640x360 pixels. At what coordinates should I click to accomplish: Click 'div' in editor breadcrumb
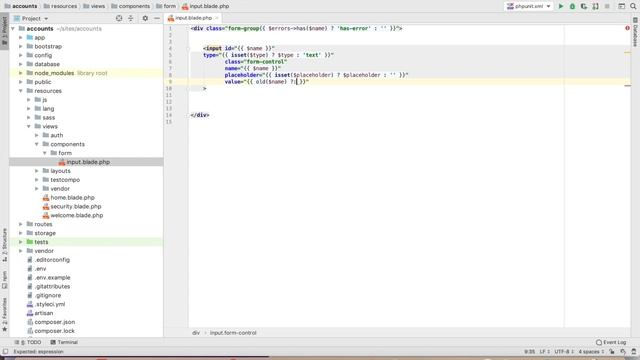(196, 333)
